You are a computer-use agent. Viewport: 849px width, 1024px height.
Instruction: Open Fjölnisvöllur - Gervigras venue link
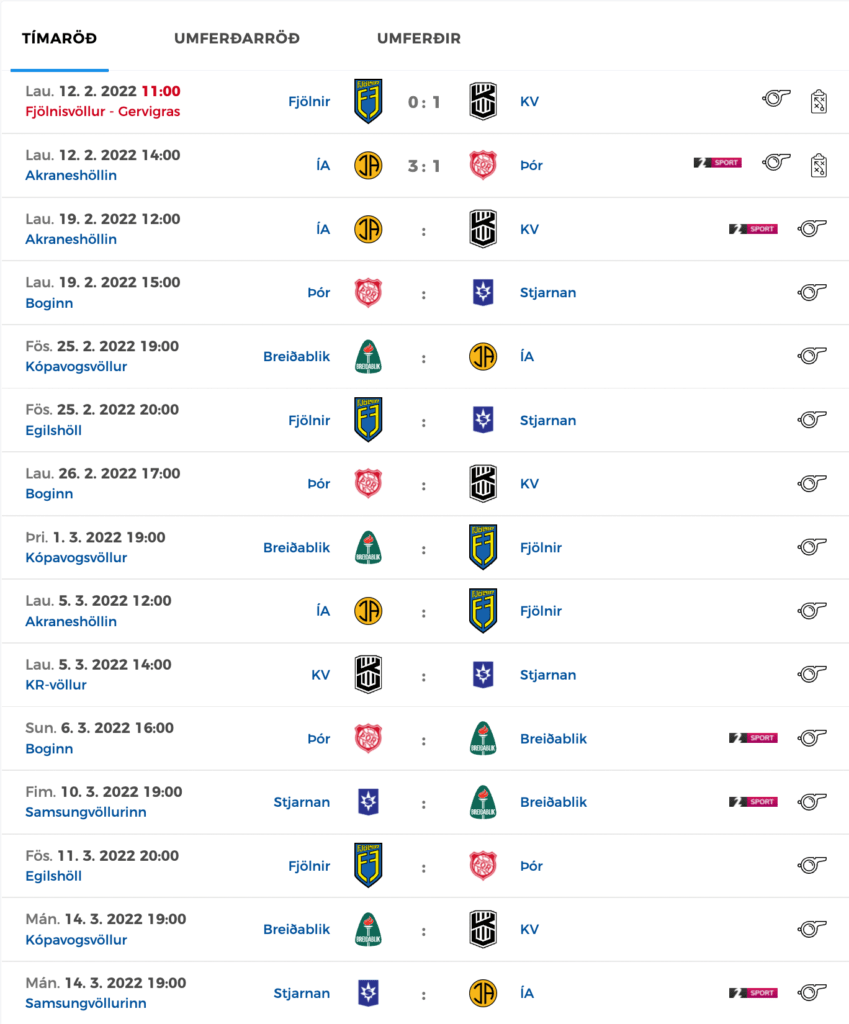tap(103, 112)
